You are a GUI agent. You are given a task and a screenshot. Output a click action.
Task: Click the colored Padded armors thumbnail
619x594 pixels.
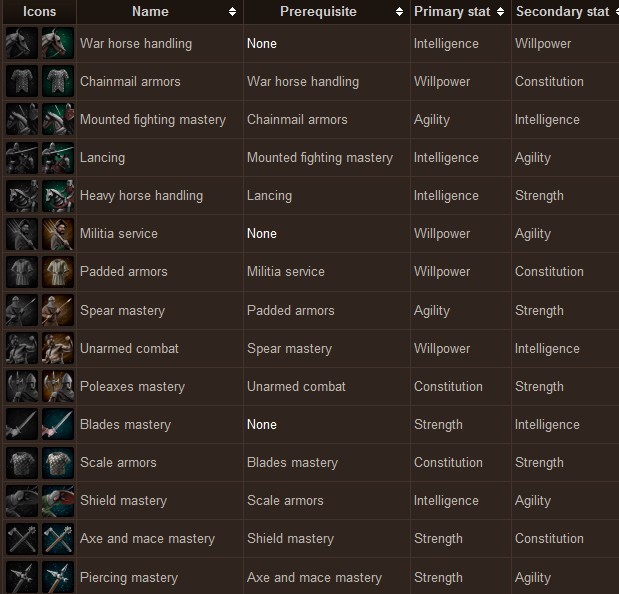click(x=58, y=272)
